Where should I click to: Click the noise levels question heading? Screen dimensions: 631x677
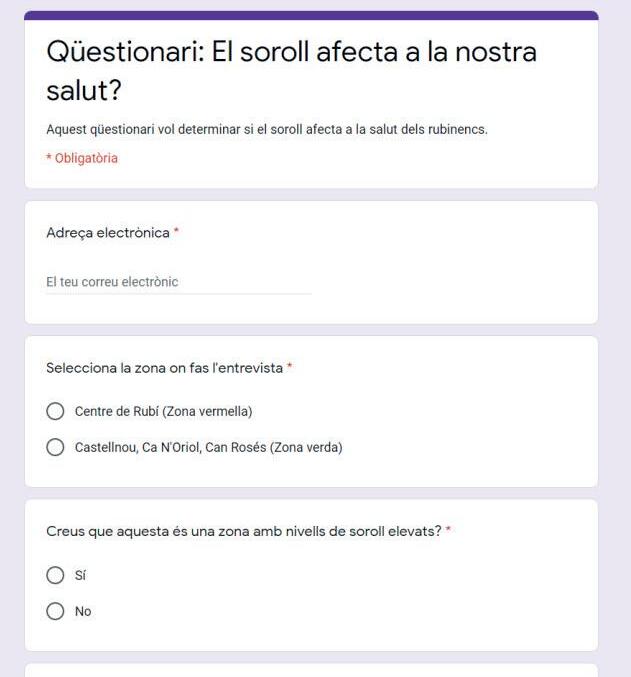(243, 530)
